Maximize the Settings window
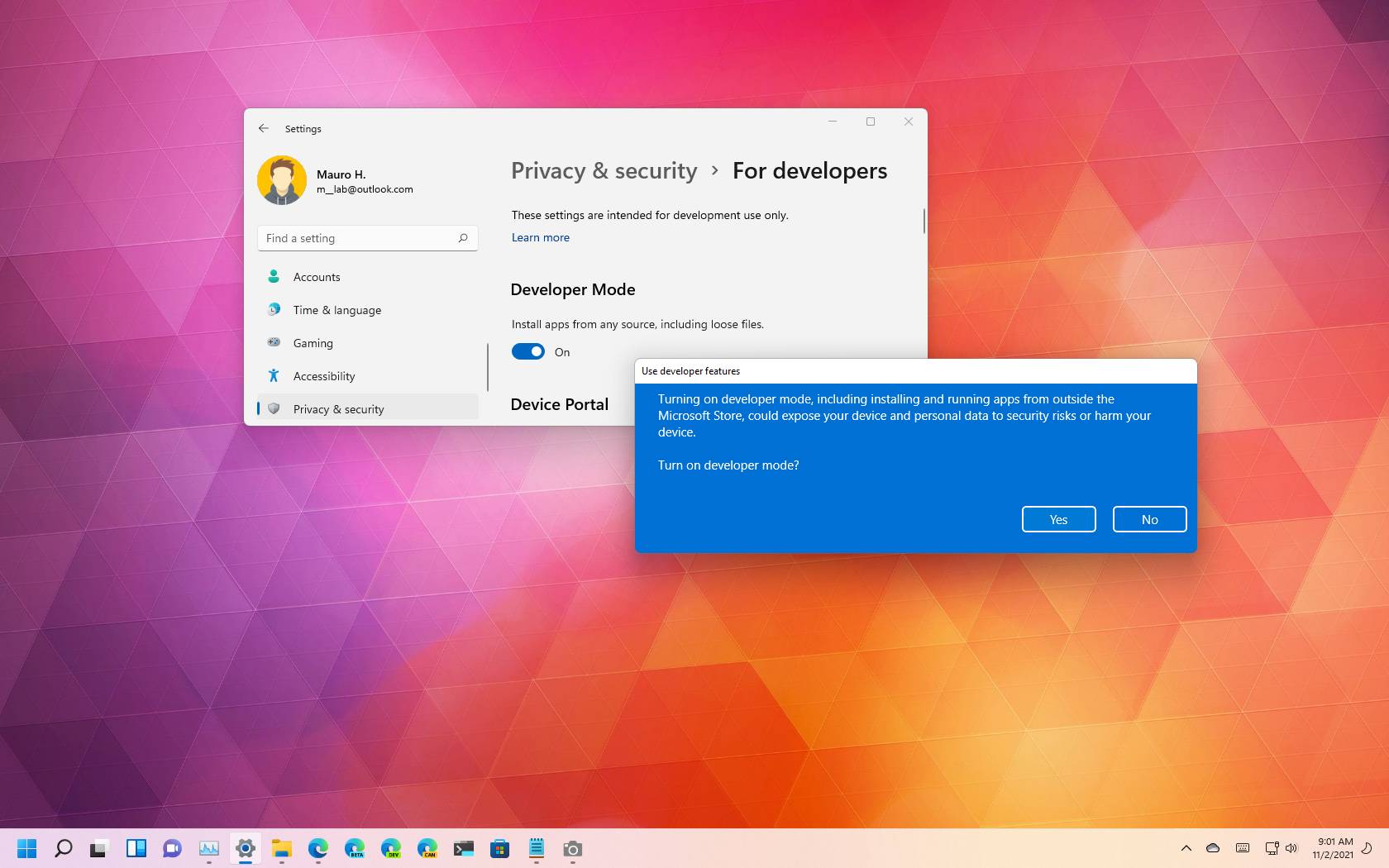The width and height of the screenshot is (1389, 868). (871, 122)
